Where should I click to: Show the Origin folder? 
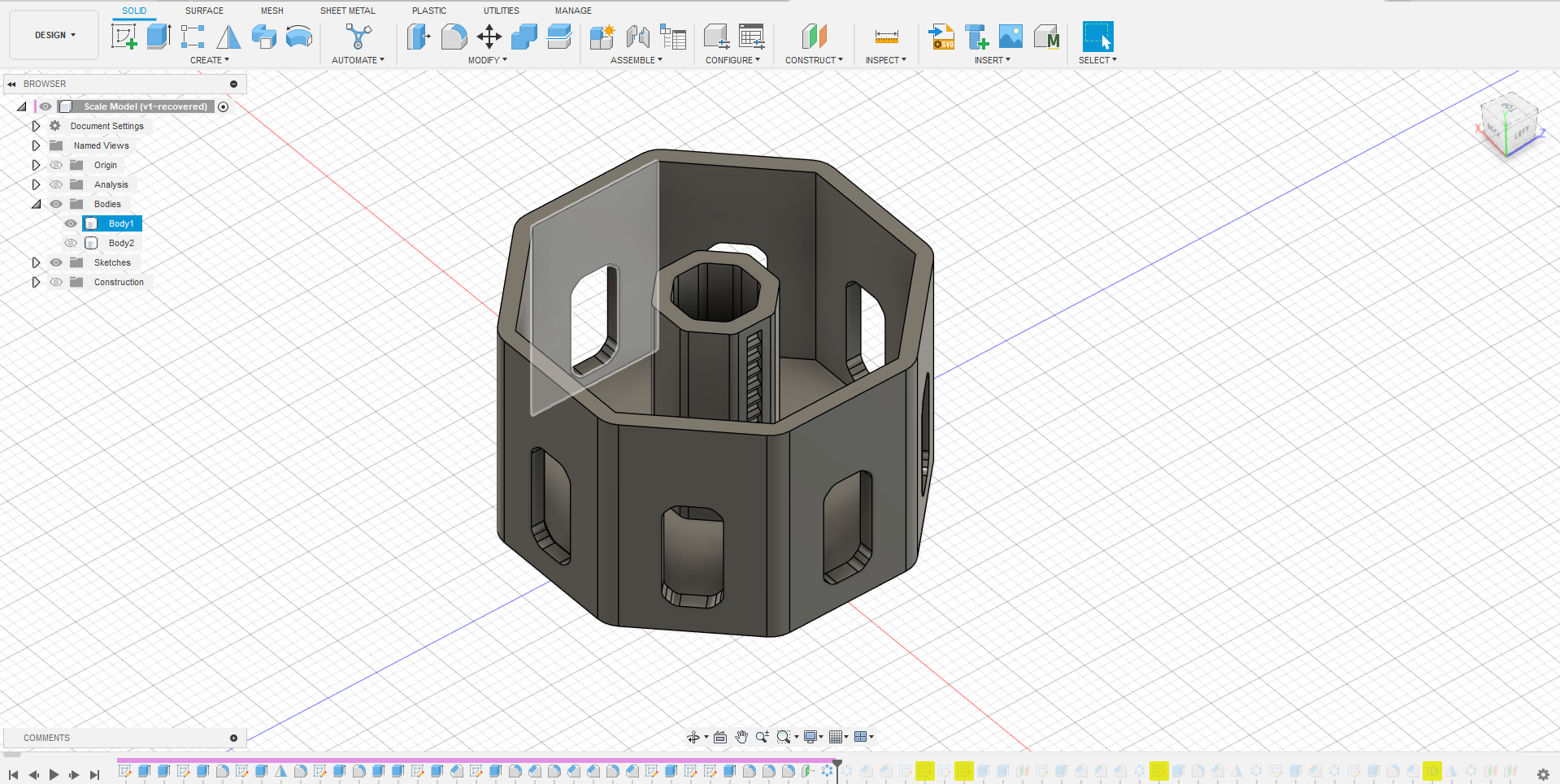56,165
